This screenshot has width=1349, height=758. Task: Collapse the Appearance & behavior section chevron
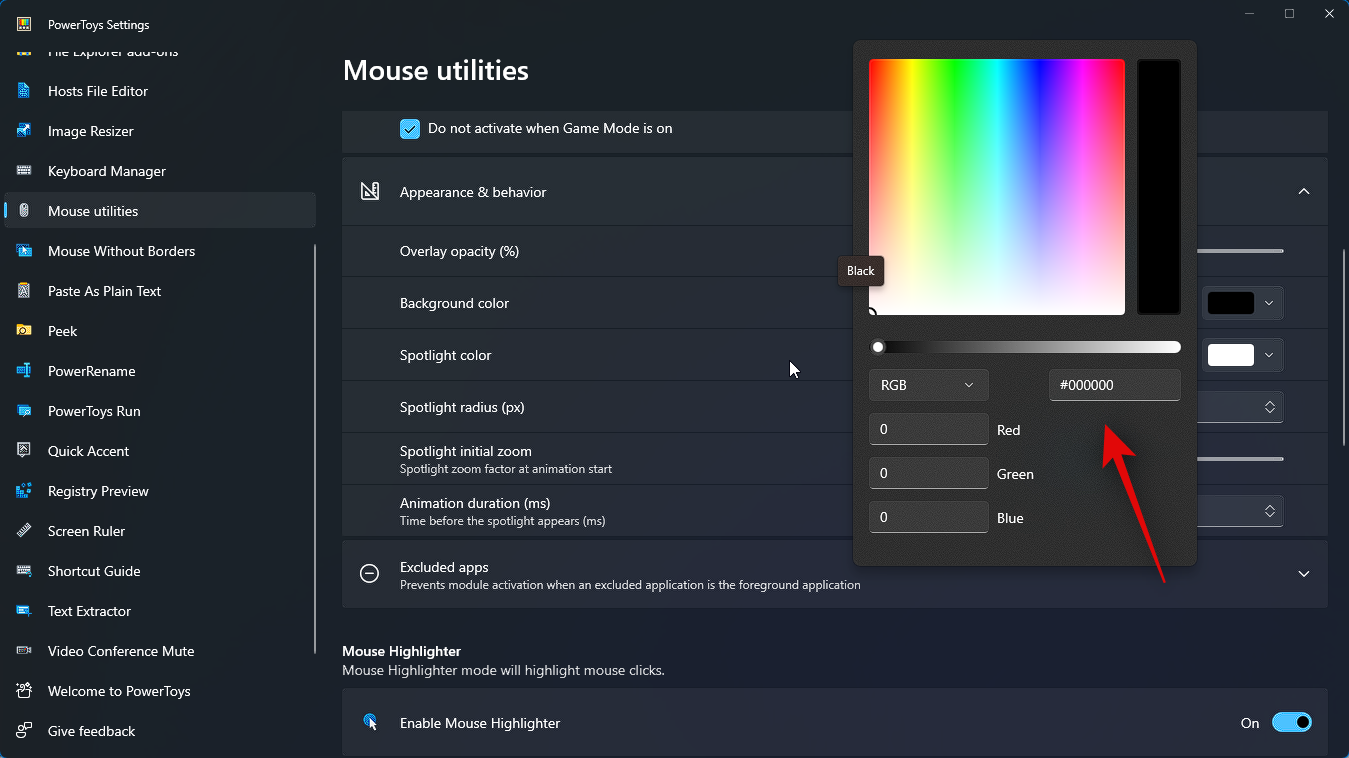click(x=1304, y=191)
